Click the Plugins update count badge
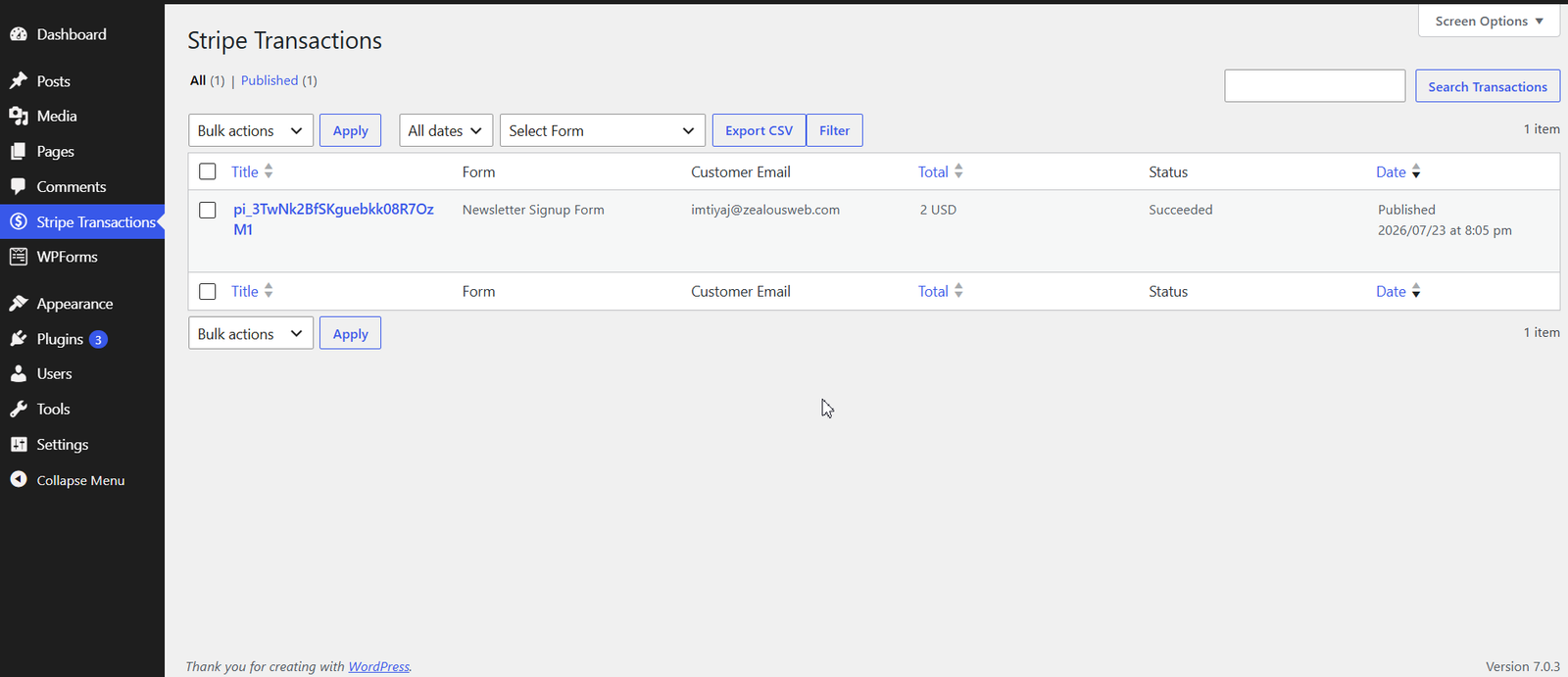 point(98,339)
